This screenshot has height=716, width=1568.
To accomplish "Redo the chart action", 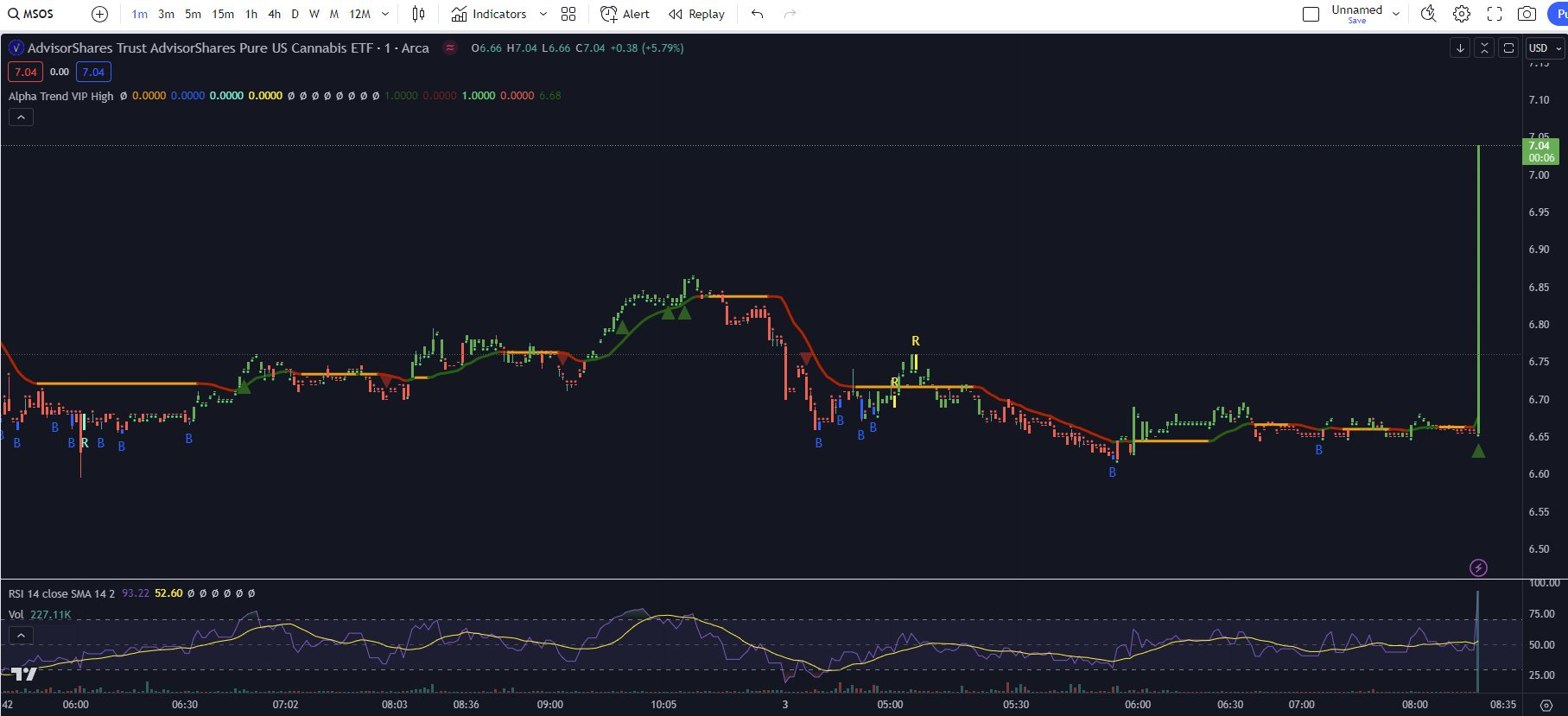I will [x=790, y=14].
